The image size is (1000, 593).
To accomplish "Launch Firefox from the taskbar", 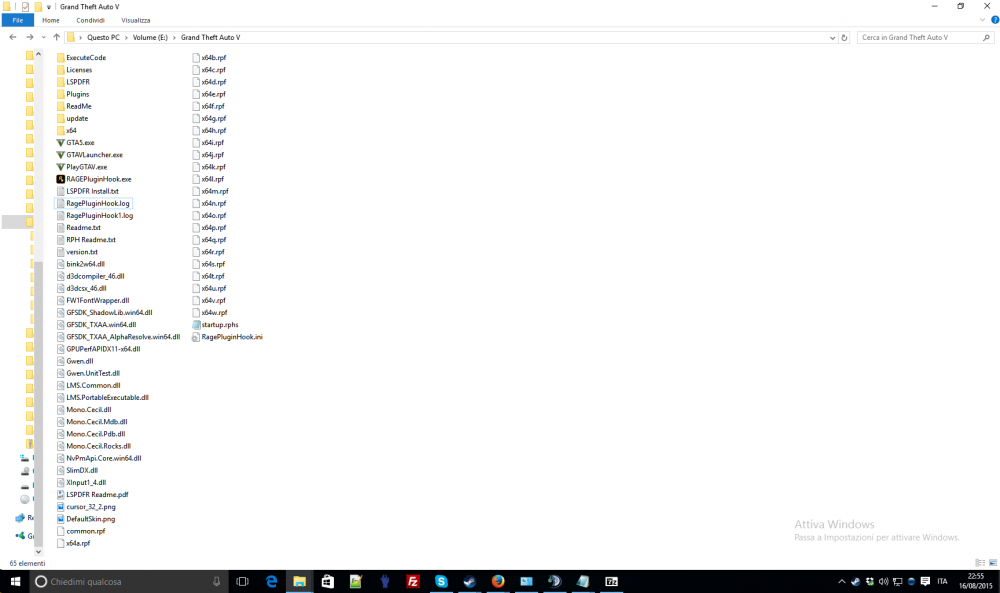I will pyautogui.click(x=498, y=580).
